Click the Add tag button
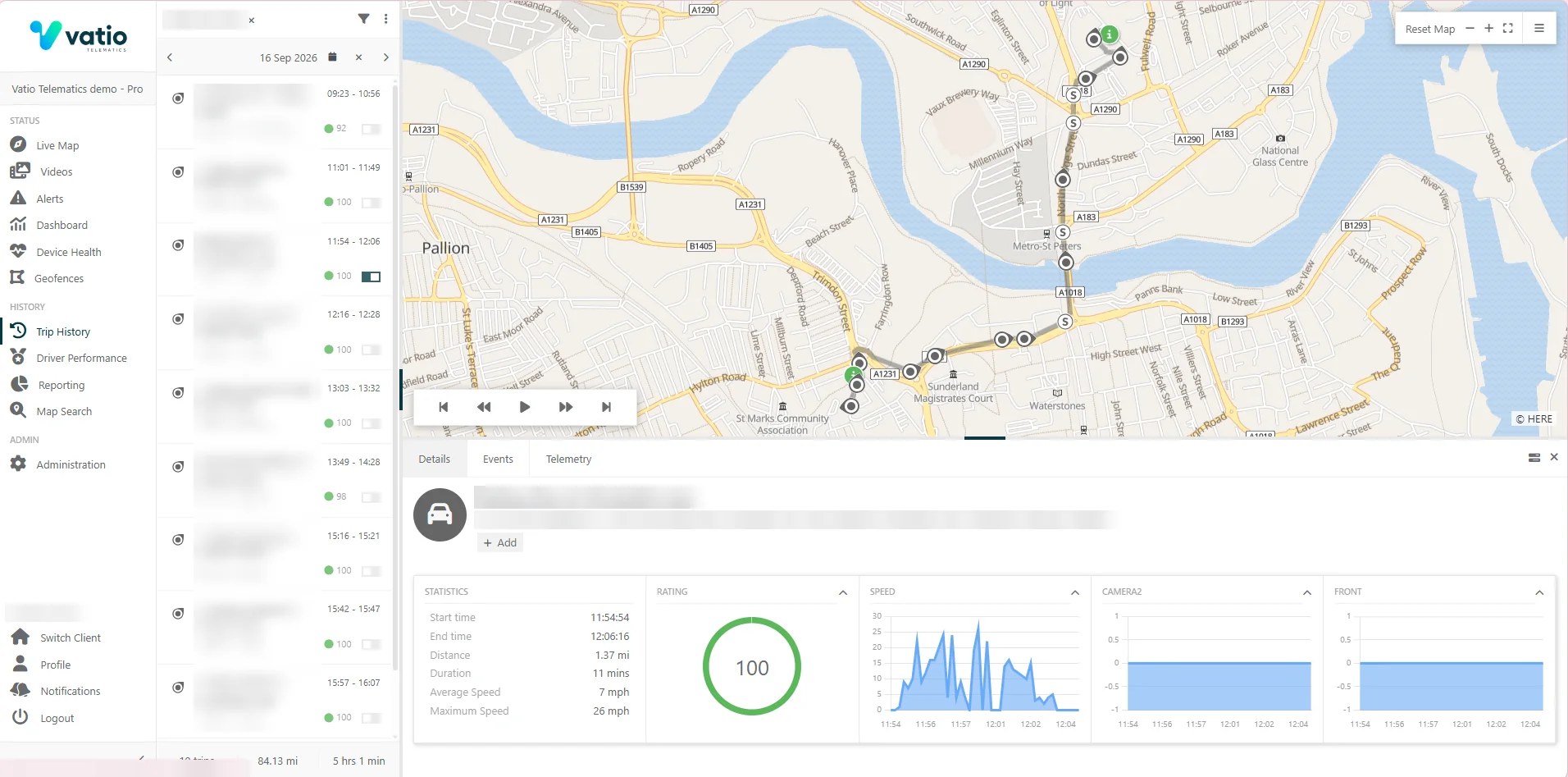The image size is (1568, 777). click(500, 542)
